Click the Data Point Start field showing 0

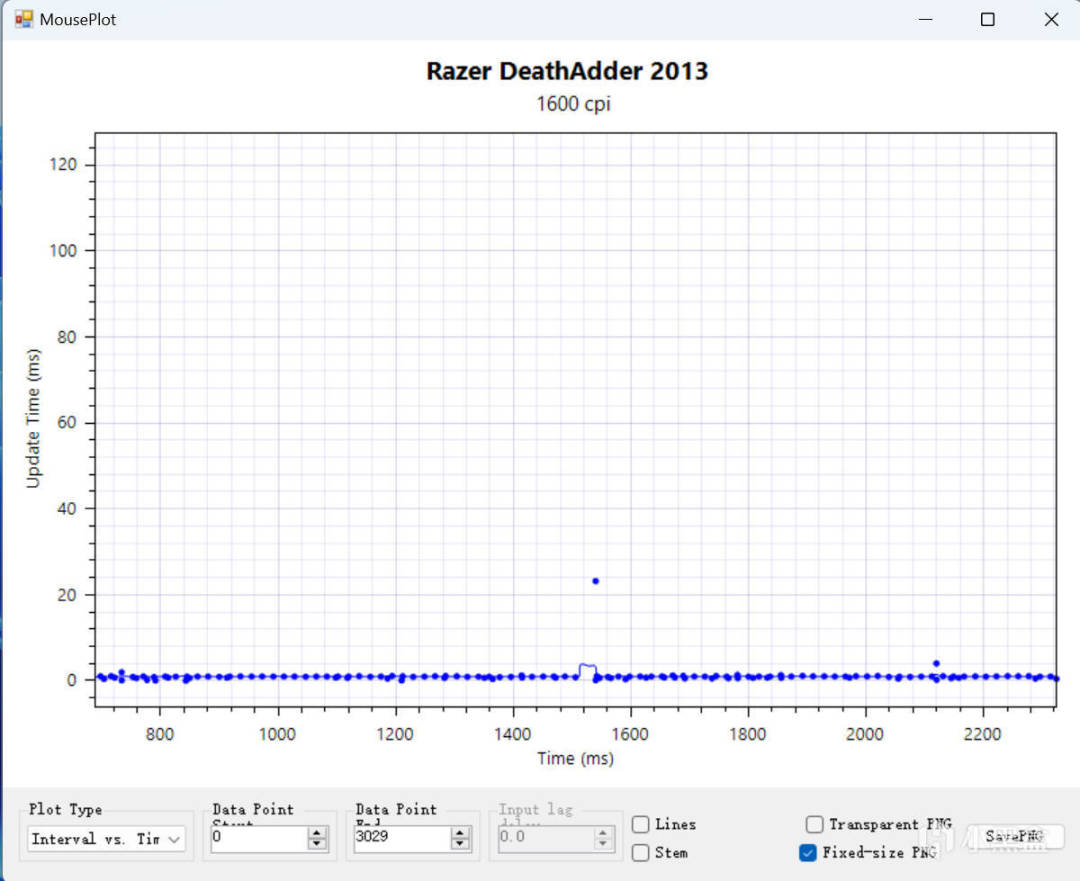260,838
